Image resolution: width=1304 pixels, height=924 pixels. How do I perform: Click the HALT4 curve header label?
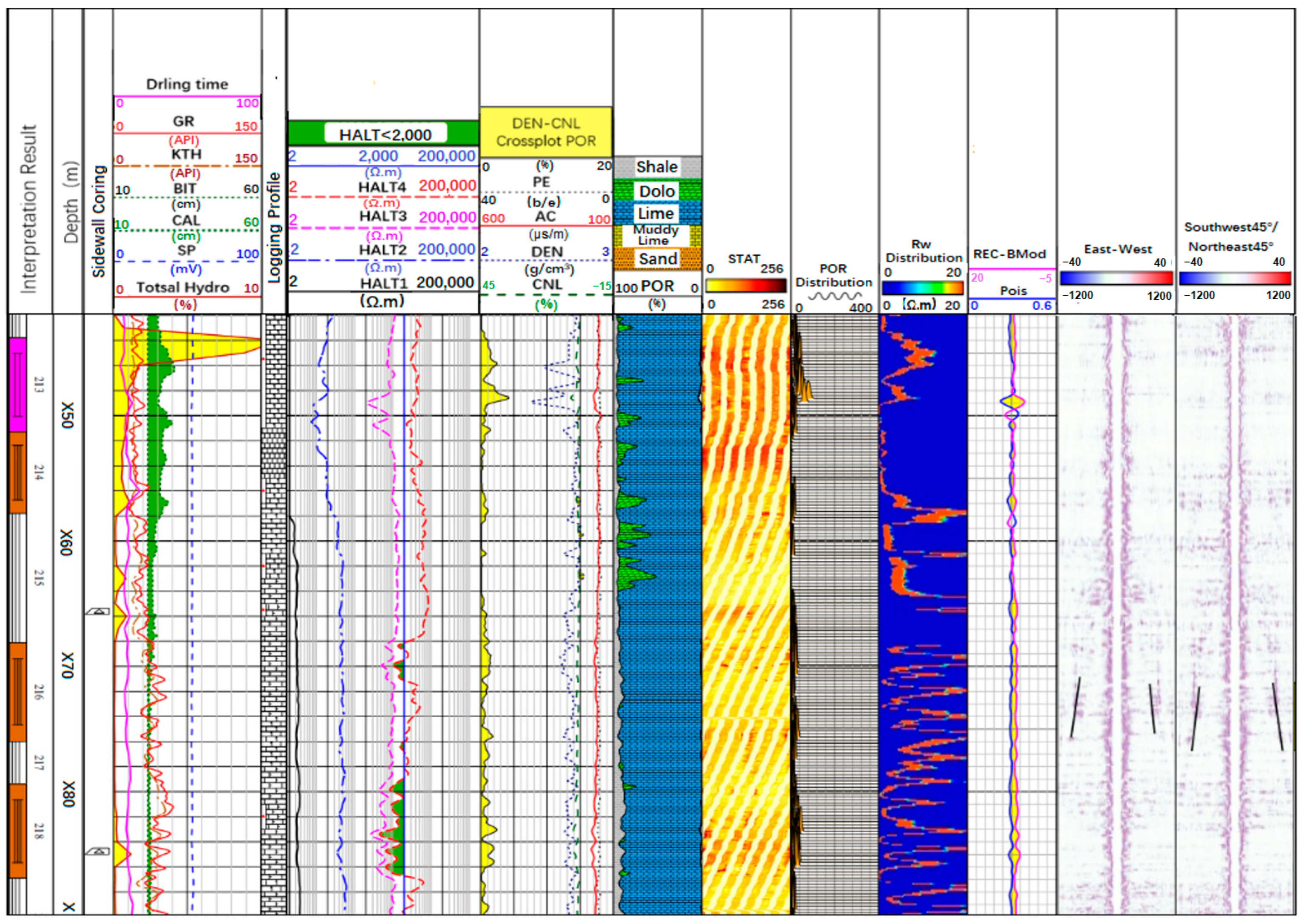click(x=381, y=187)
